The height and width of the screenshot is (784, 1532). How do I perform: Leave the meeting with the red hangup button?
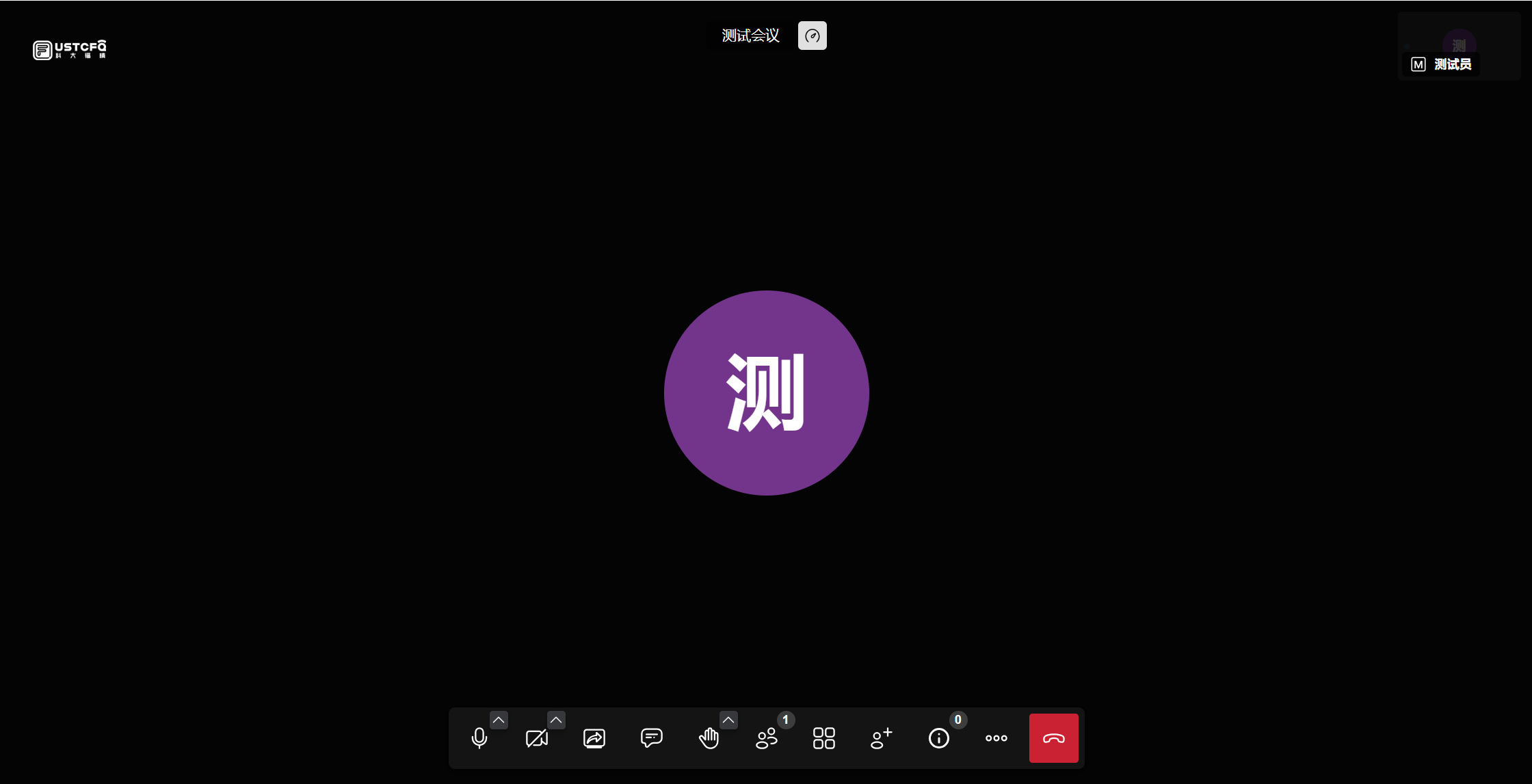pyautogui.click(x=1053, y=738)
